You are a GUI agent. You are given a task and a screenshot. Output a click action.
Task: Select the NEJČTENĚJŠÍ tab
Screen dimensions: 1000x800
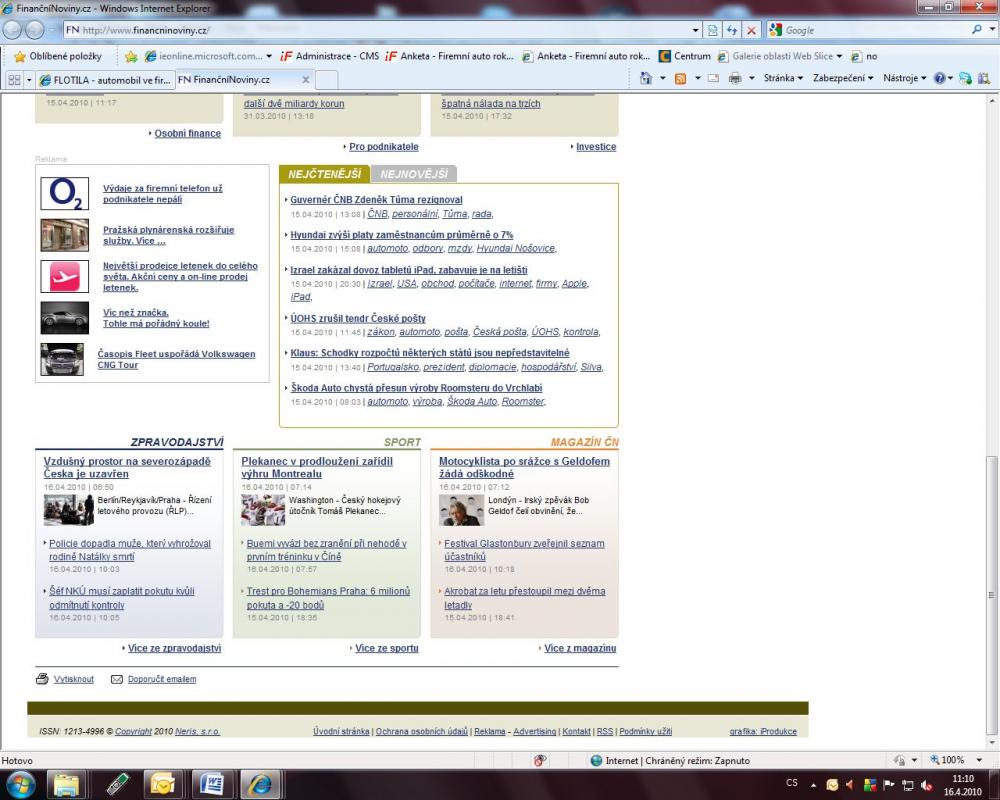click(324, 174)
